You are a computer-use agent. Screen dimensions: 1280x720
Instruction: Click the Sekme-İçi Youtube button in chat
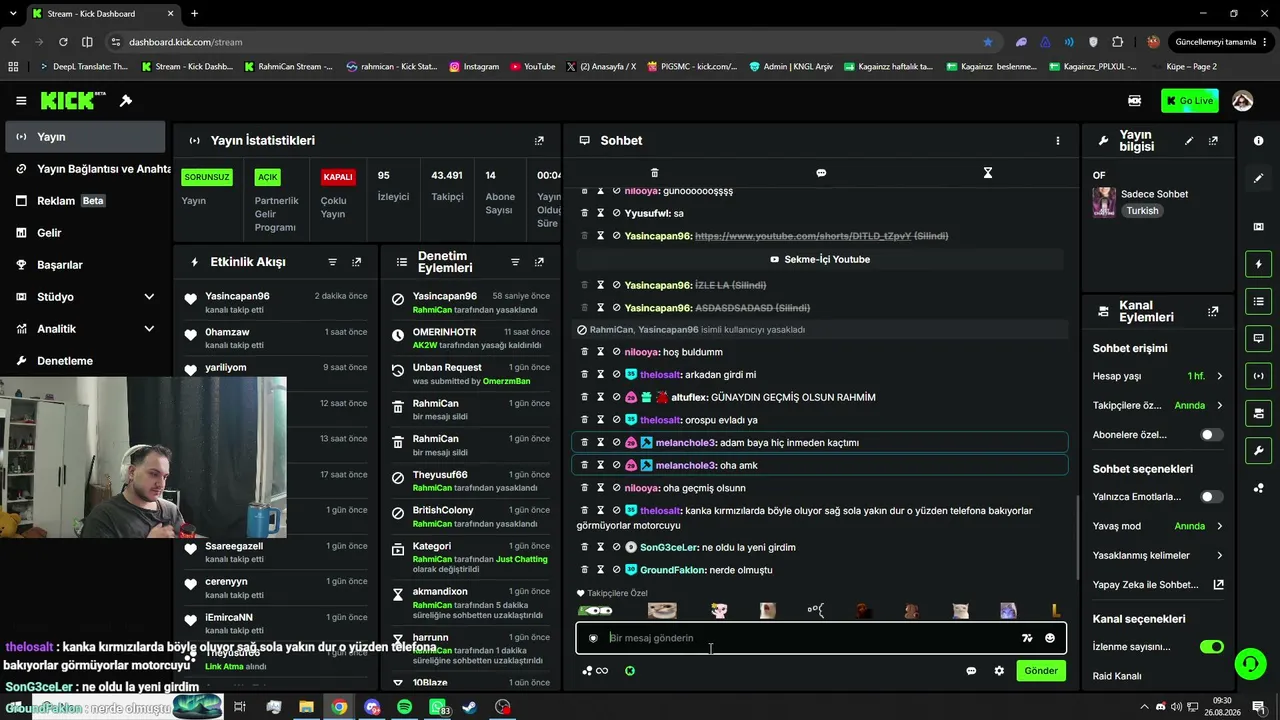[820, 259]
